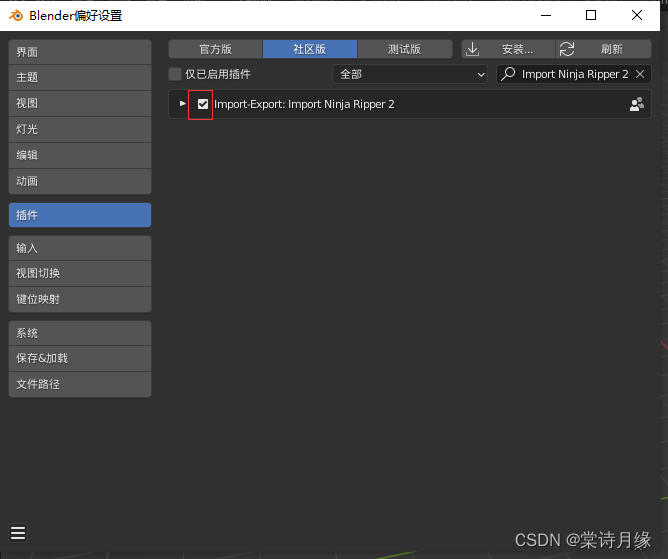Open the 保存&加载 preferences section
This screenshot has height=559, width=668.
point(80,358)
